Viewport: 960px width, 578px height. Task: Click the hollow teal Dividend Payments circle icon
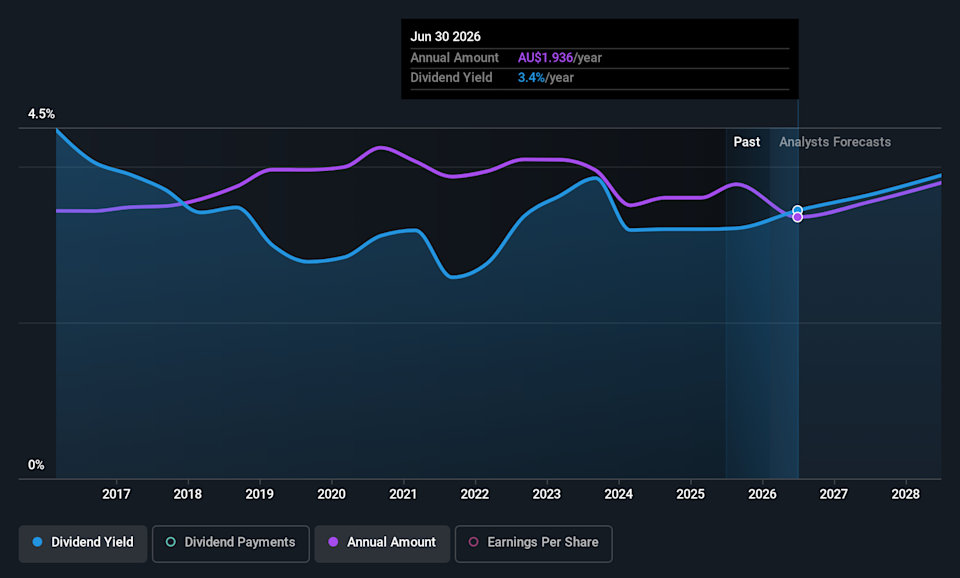coord(171,542)
